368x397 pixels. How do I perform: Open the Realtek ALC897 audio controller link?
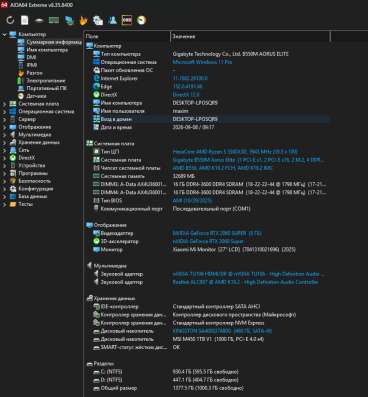click(245, 282)
